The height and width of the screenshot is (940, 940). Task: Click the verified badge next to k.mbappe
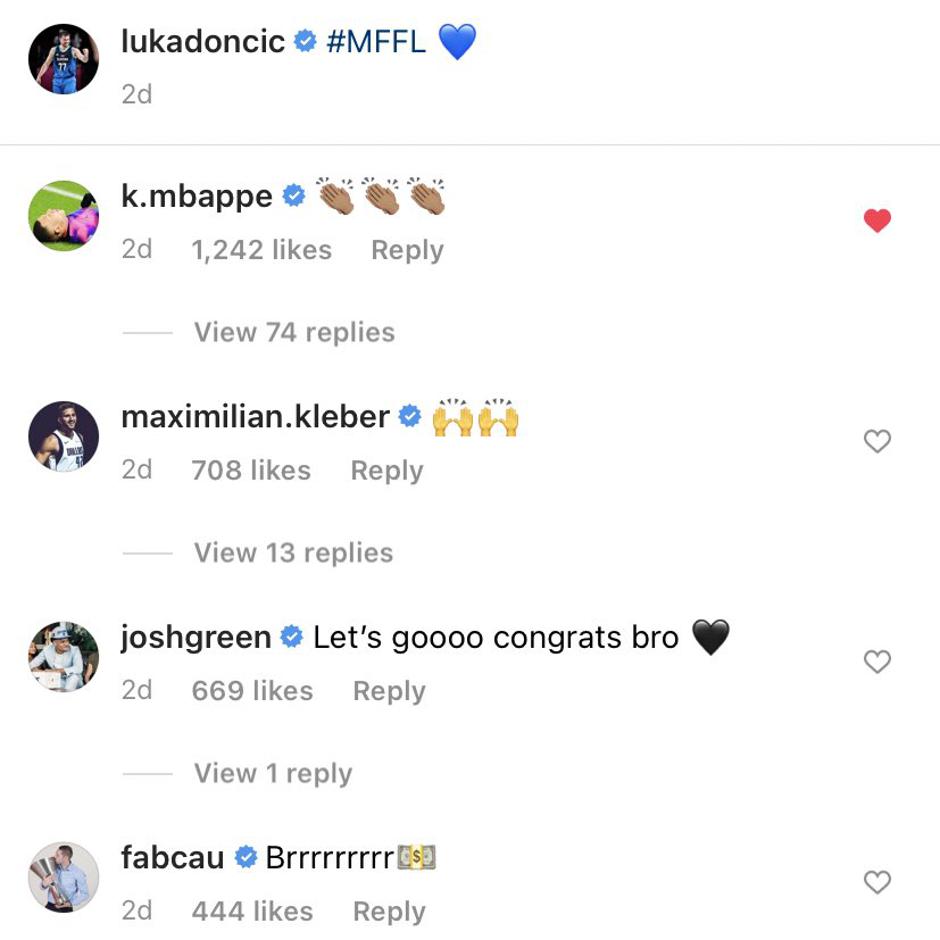(x=293, y=196)
